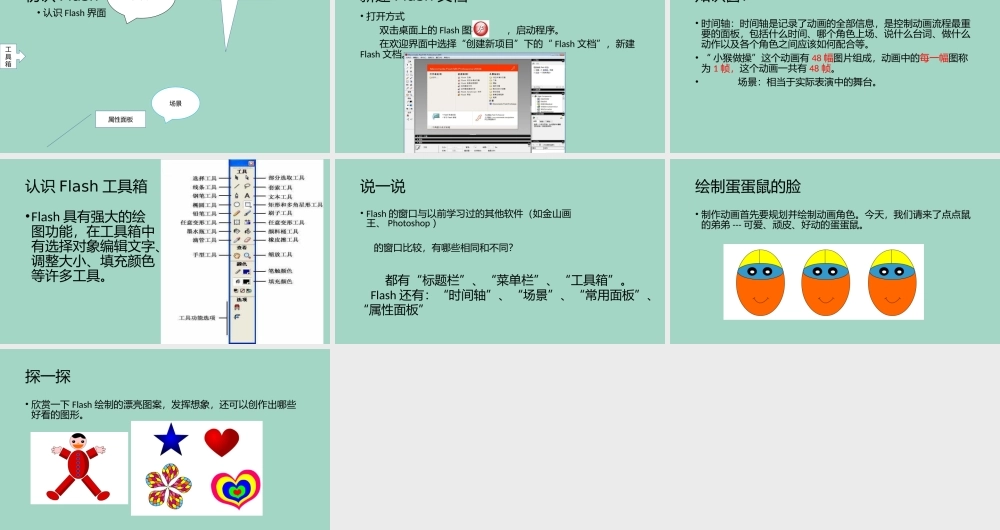Screen dimensions: 1000x530
Task: Click the '认识 Flash 界面' bullet text
Action: pos(74,13)
